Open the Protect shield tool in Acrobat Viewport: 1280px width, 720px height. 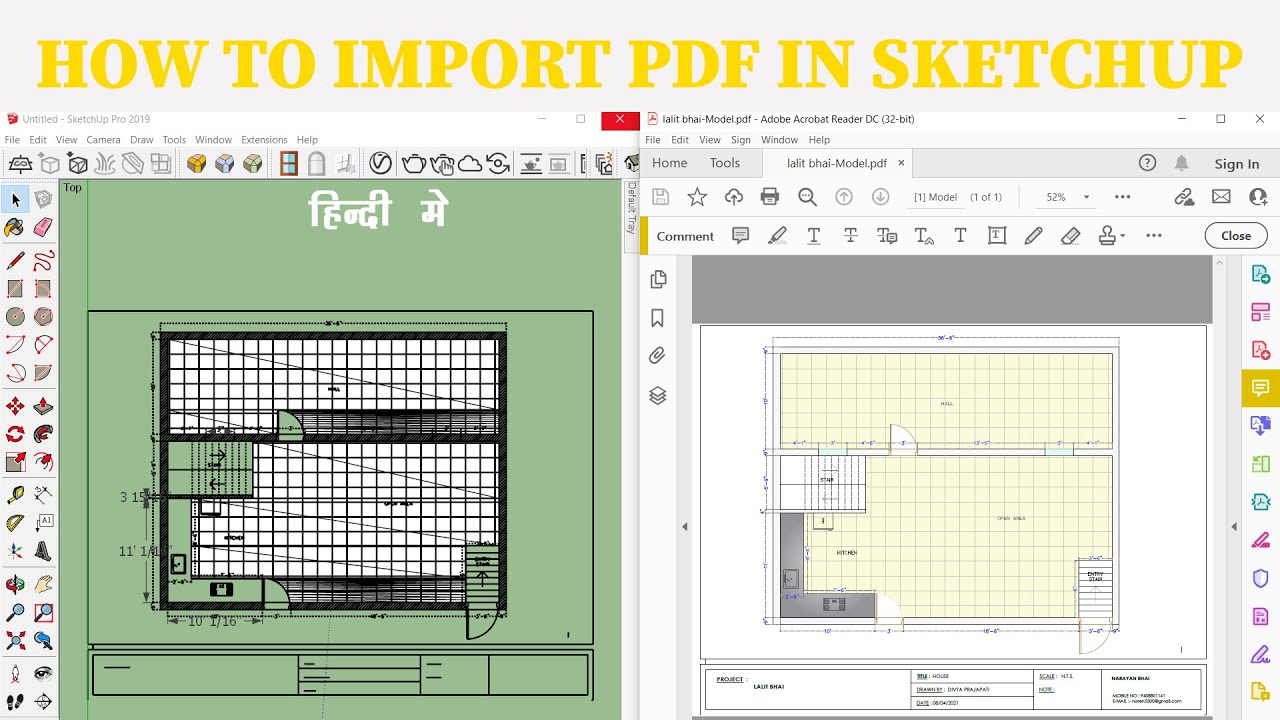(1260, 578)
